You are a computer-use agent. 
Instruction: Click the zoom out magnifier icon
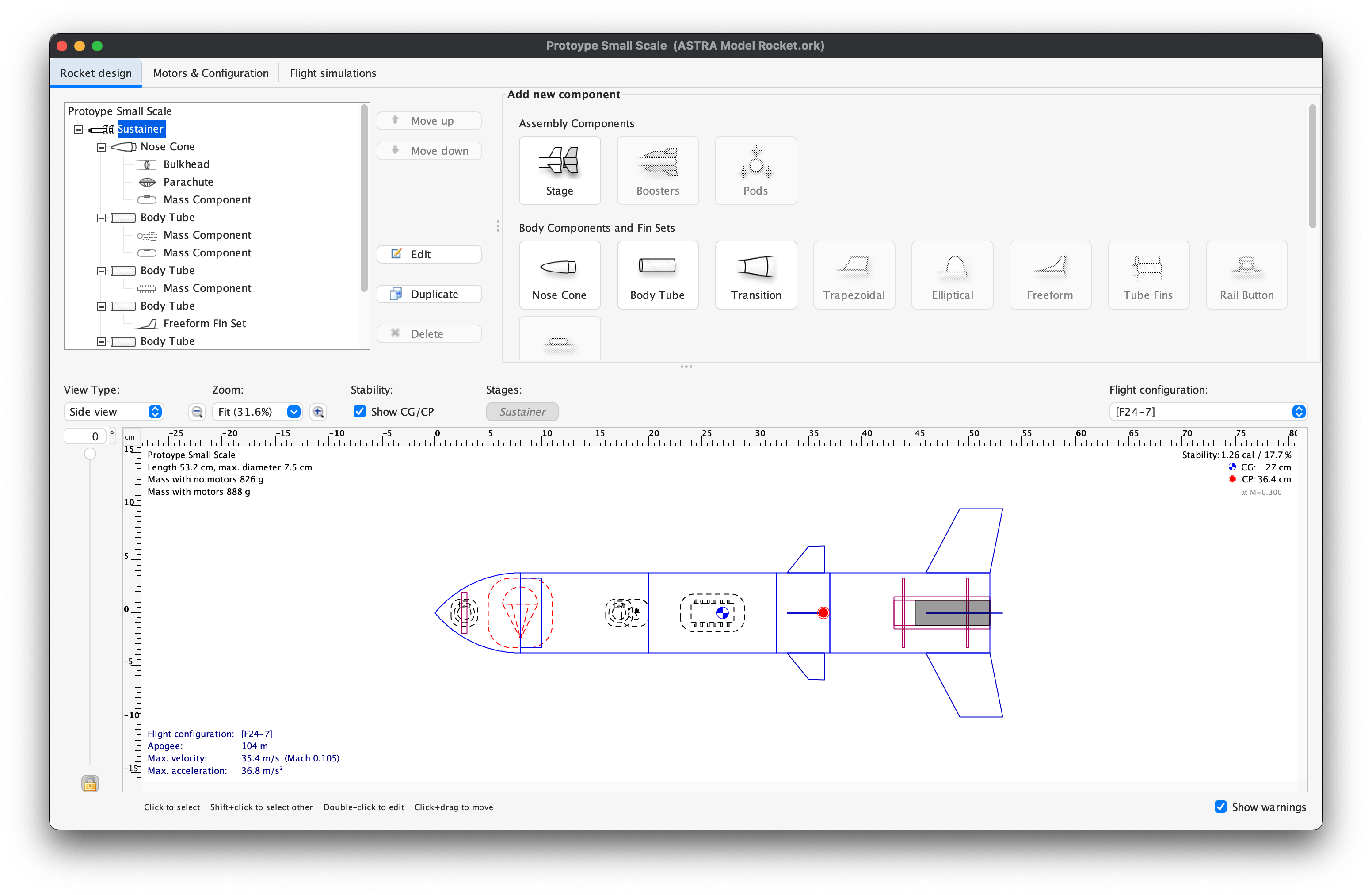click(x=197, y=412)
